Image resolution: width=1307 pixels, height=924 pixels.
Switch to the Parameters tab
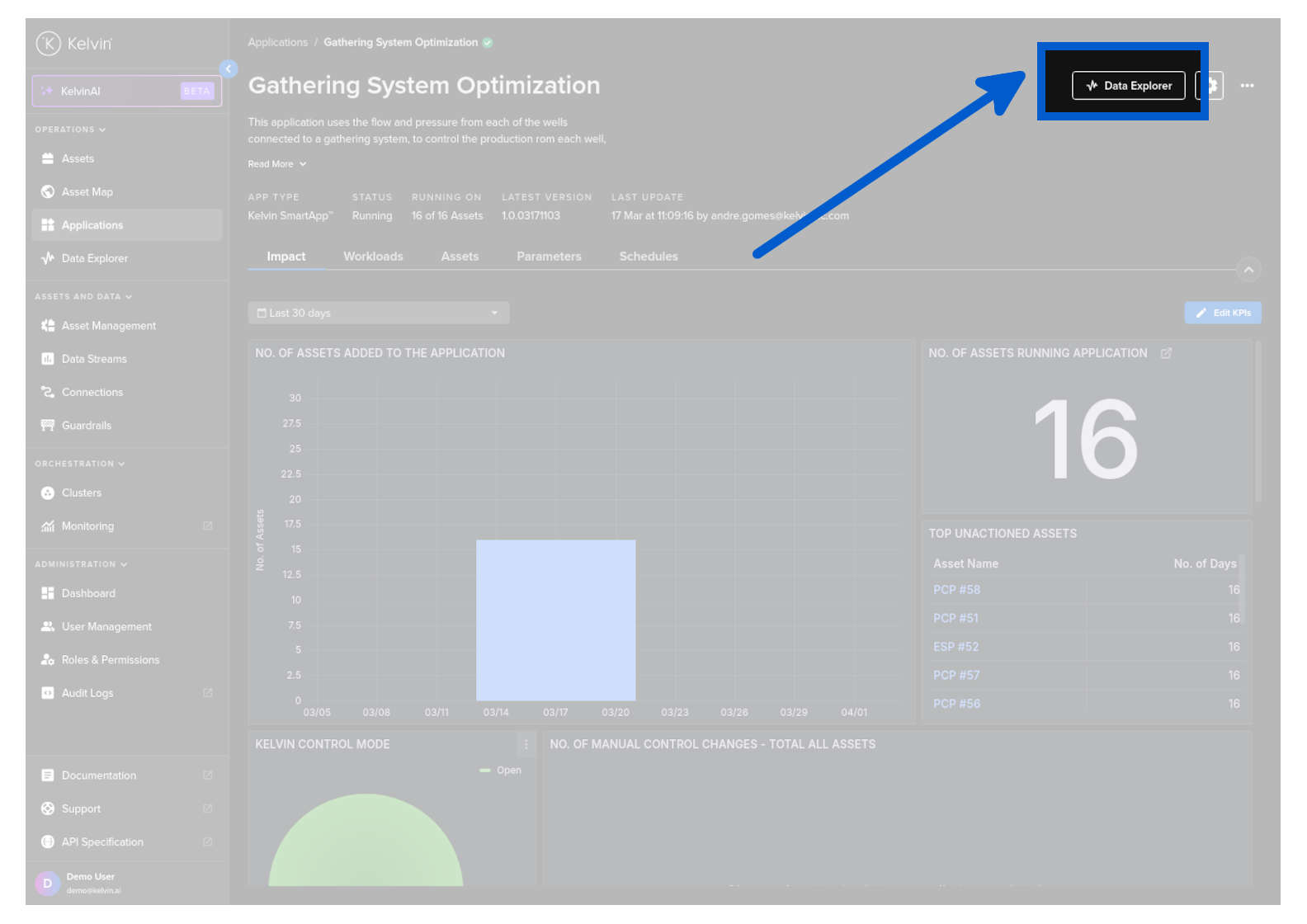(549, 257)
